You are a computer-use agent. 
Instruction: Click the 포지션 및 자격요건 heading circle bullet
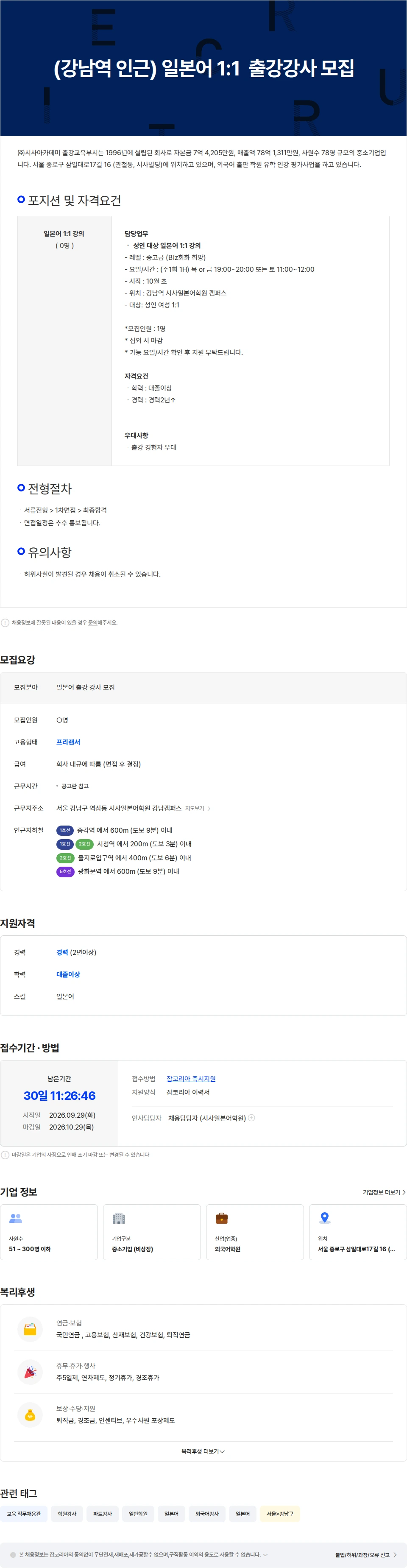click(21, 200)
